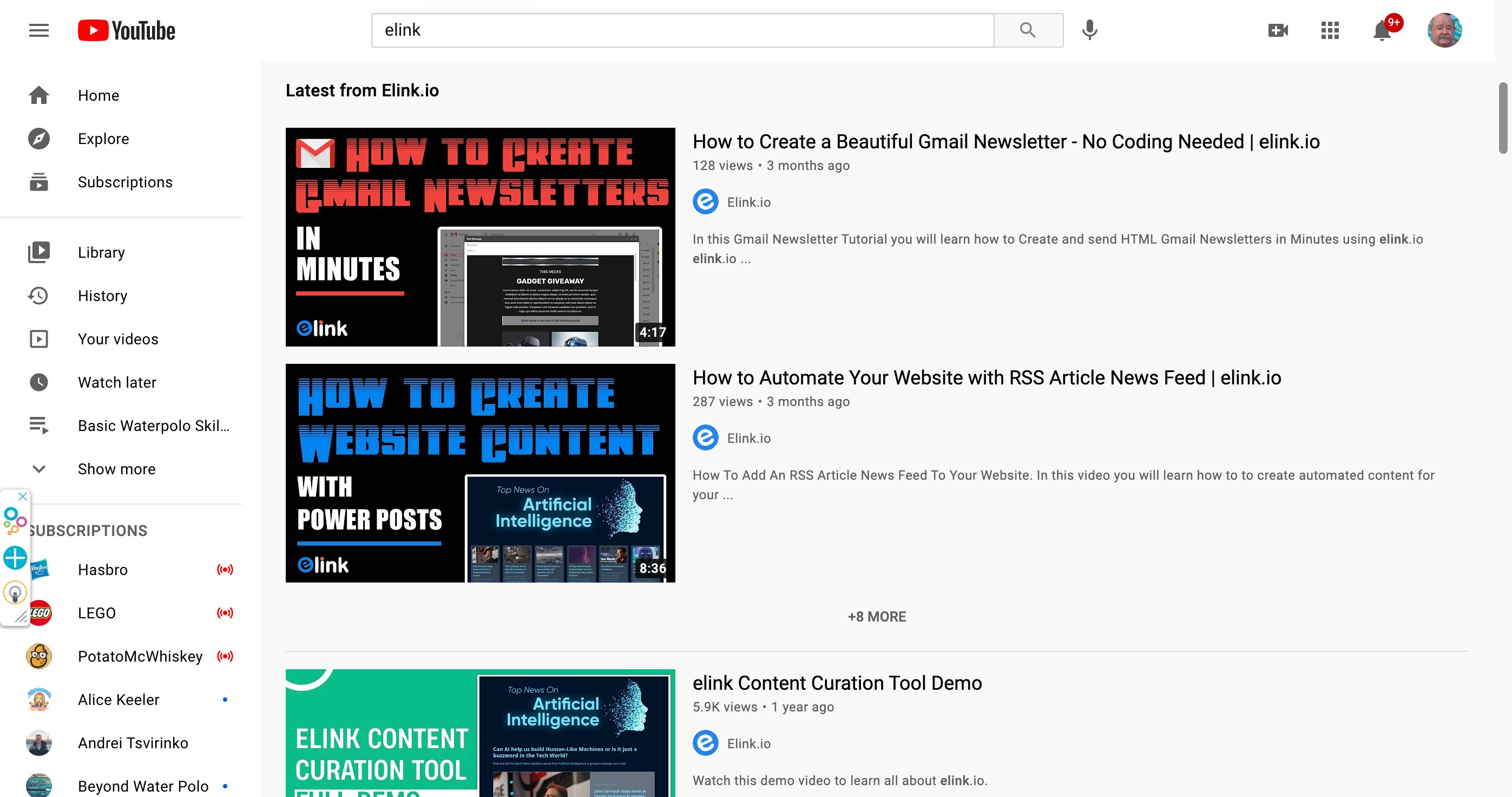Click the YouTube logo
Viewport: 1512px width, 797px height.
click(x=126, y=30)
